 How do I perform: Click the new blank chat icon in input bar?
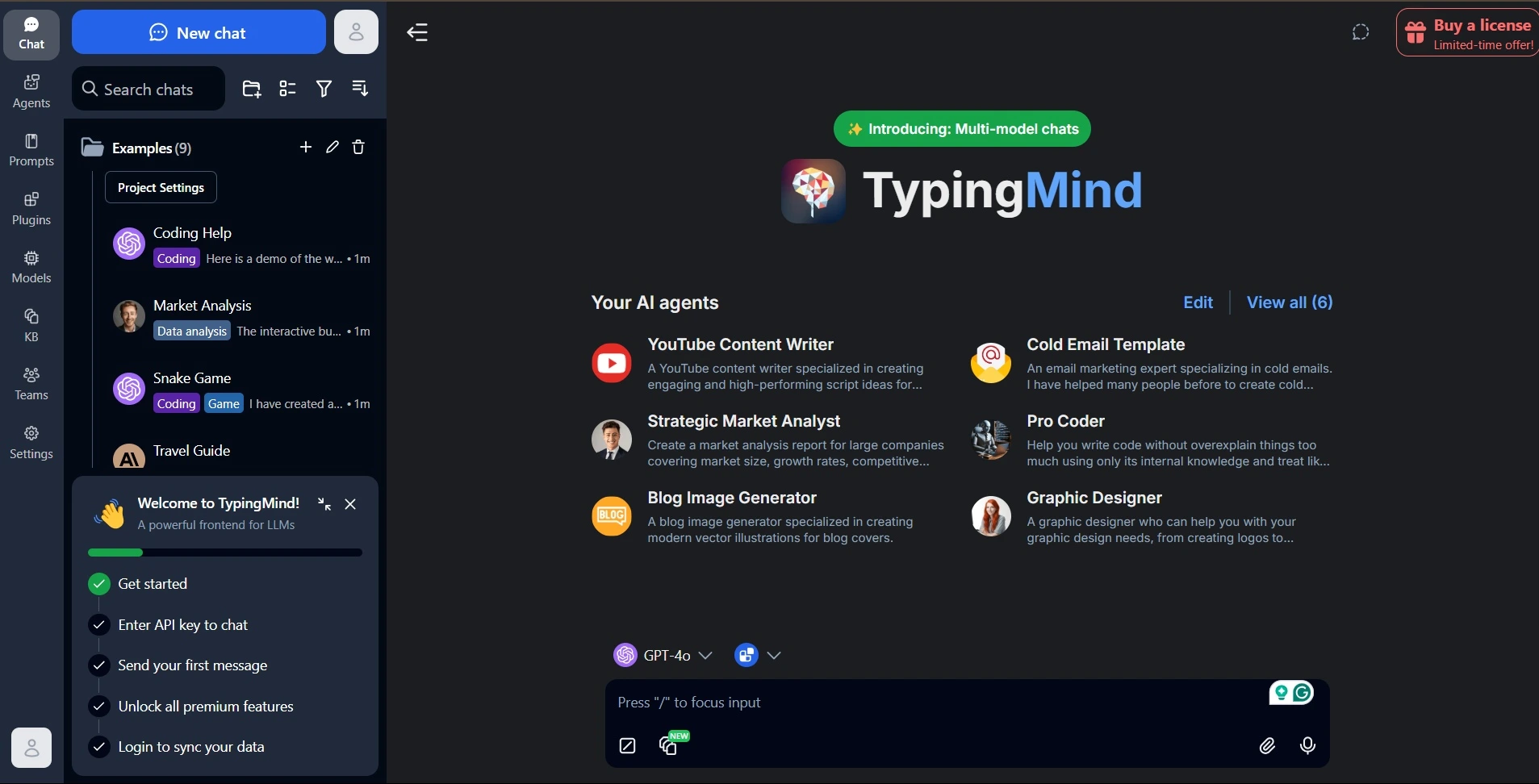[627, 746]
